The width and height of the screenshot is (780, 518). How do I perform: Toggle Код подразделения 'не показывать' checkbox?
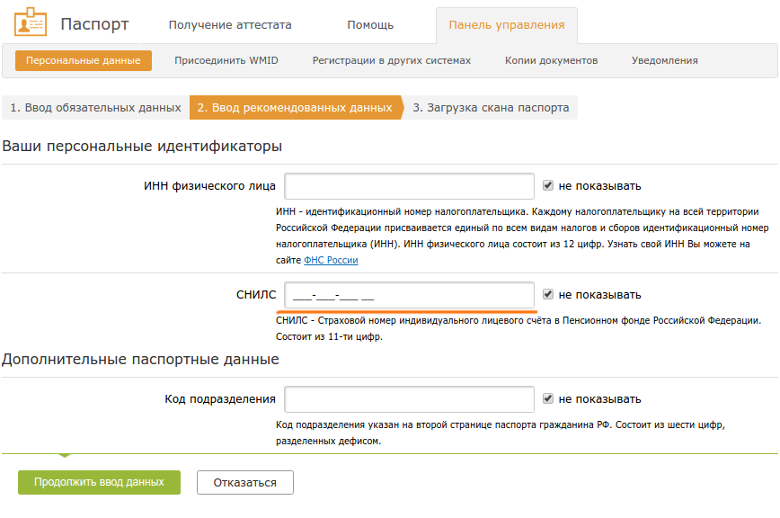click(548, 399)
